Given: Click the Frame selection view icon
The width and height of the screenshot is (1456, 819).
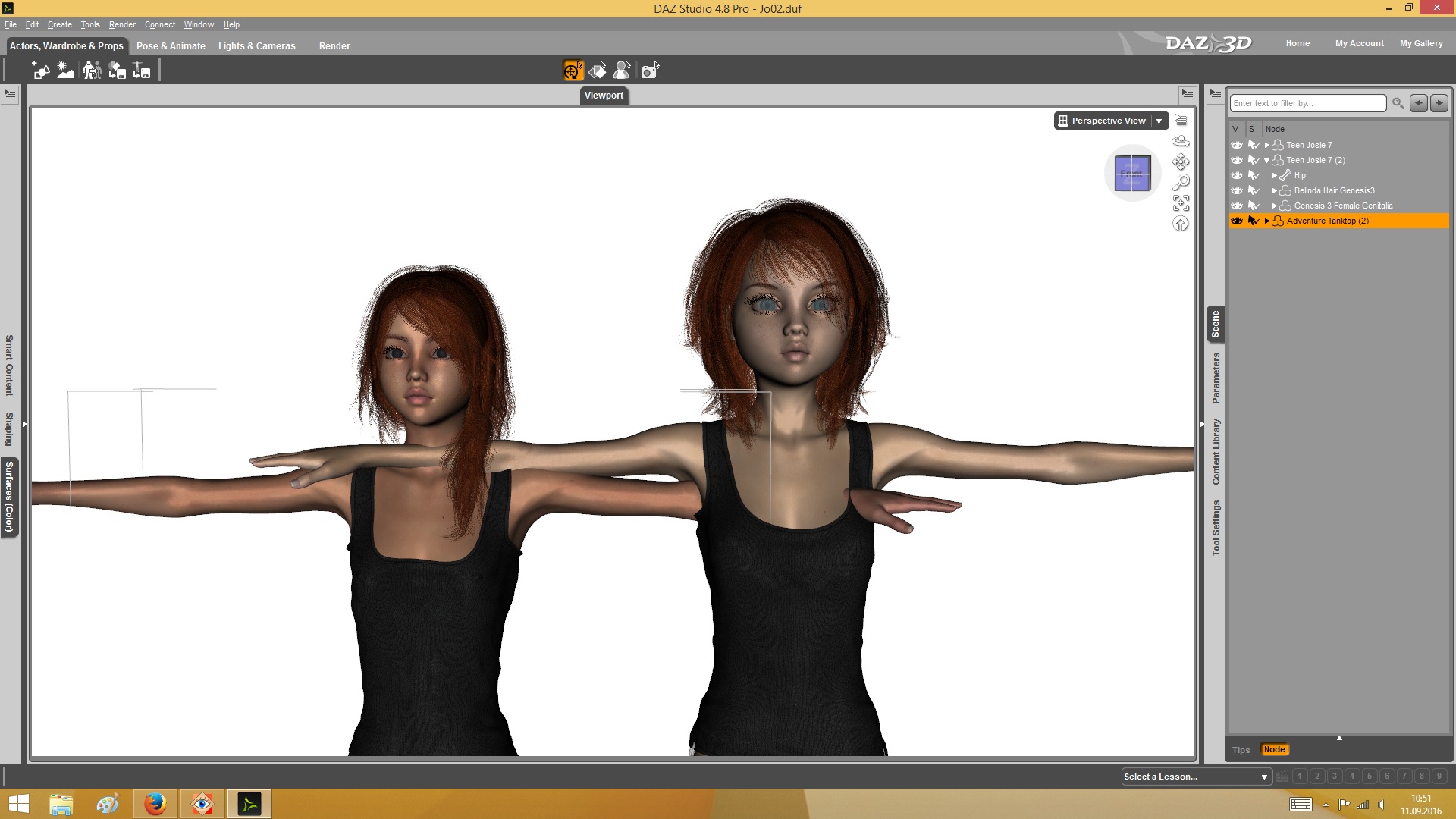Looking at the screenshot, I should [1181, 203].
